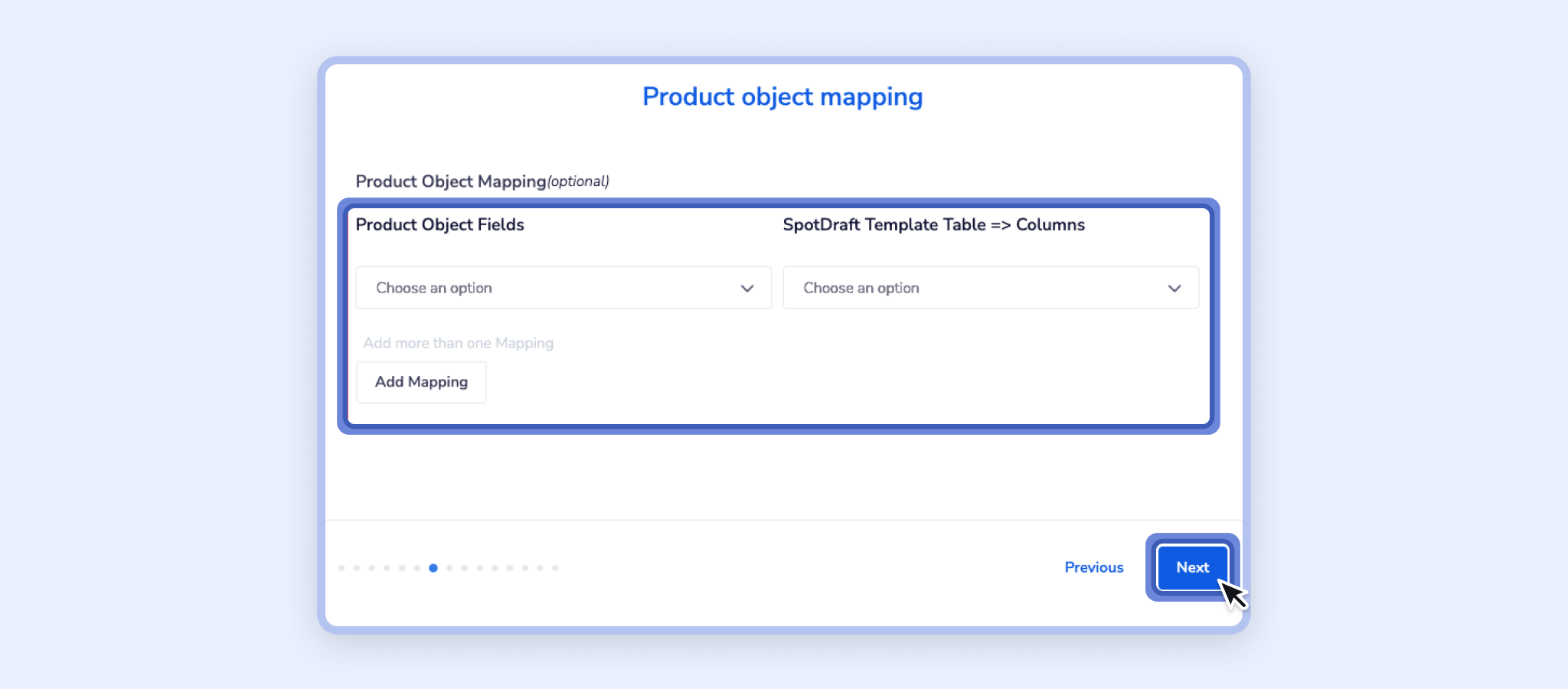
Task: Select the fourth step indicator dot
Action: [387, 568]
